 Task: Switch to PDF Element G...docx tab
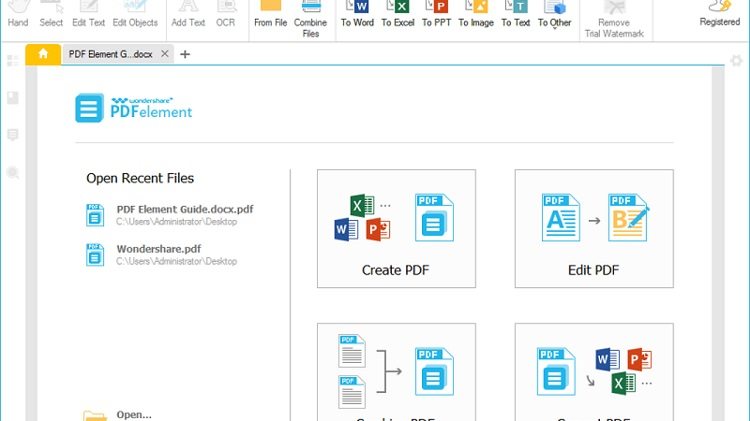pyautogui.click(x=110, y=54)
